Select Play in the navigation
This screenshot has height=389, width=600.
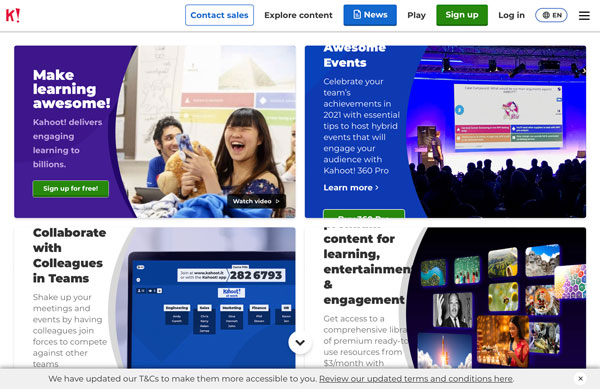[416, 15]
